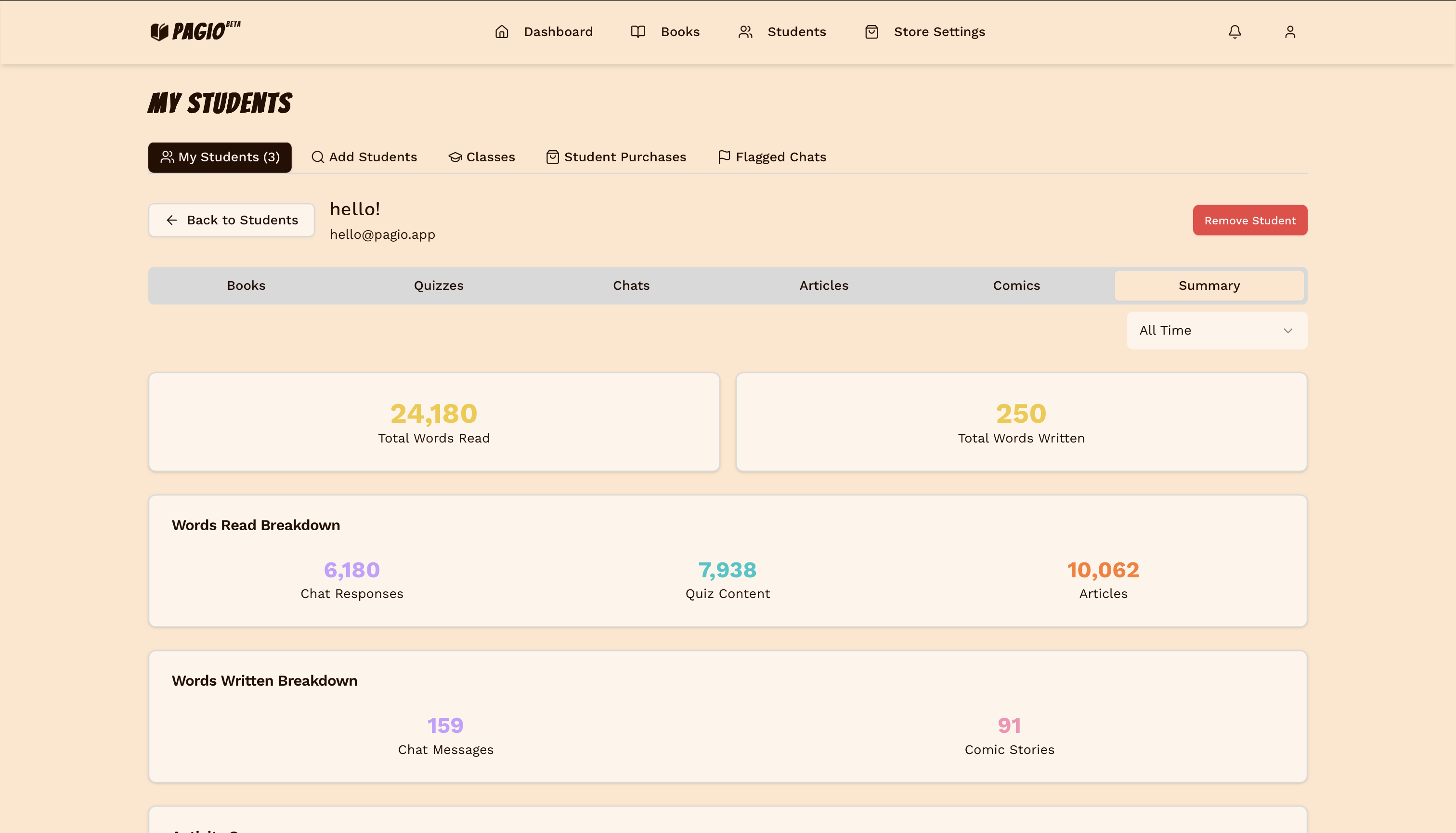1456x833 pixels.
Task: Click the 24,180 Total Words Read value
Action: pos(434,414)
